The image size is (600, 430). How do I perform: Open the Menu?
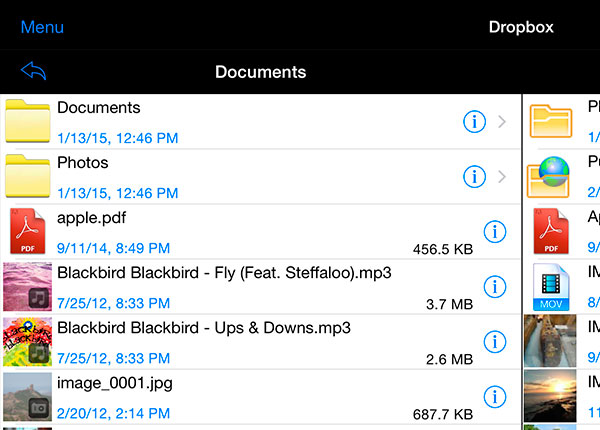pyautogui.click(x=42, y=27)
